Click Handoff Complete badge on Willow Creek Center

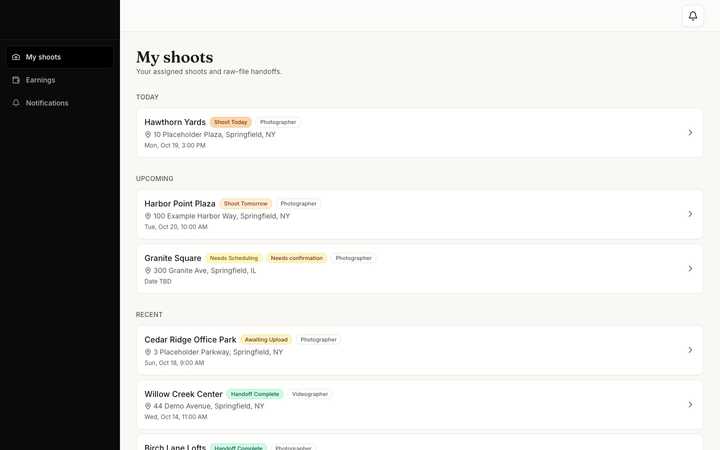(255, 394)
